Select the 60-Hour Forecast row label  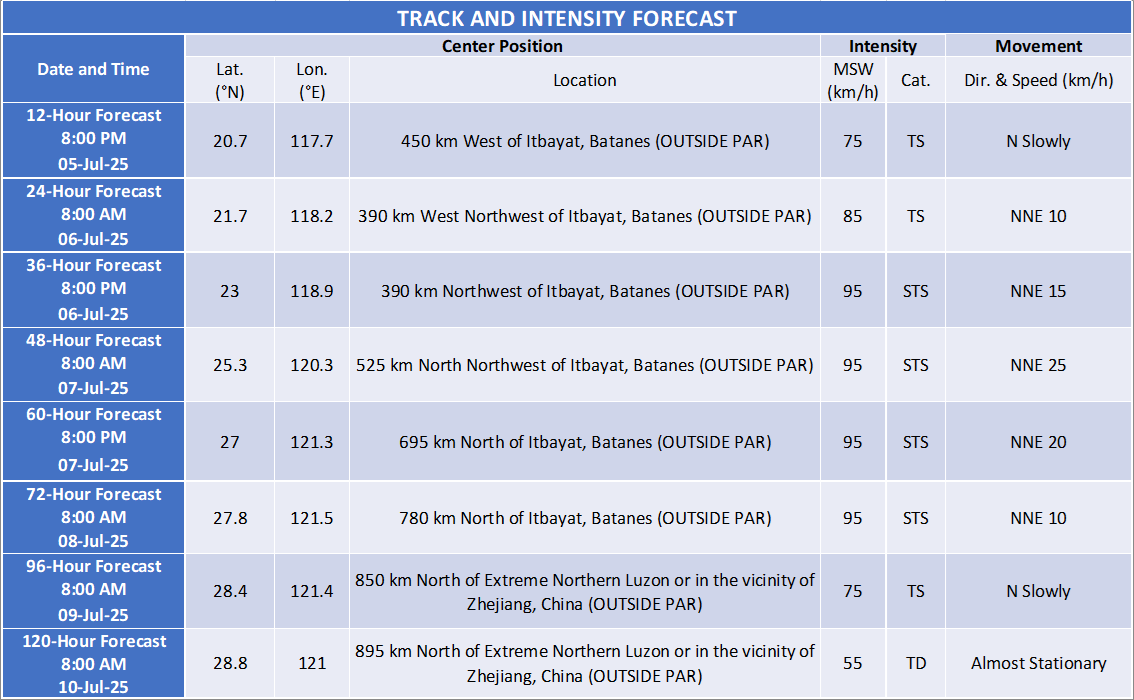93,440
